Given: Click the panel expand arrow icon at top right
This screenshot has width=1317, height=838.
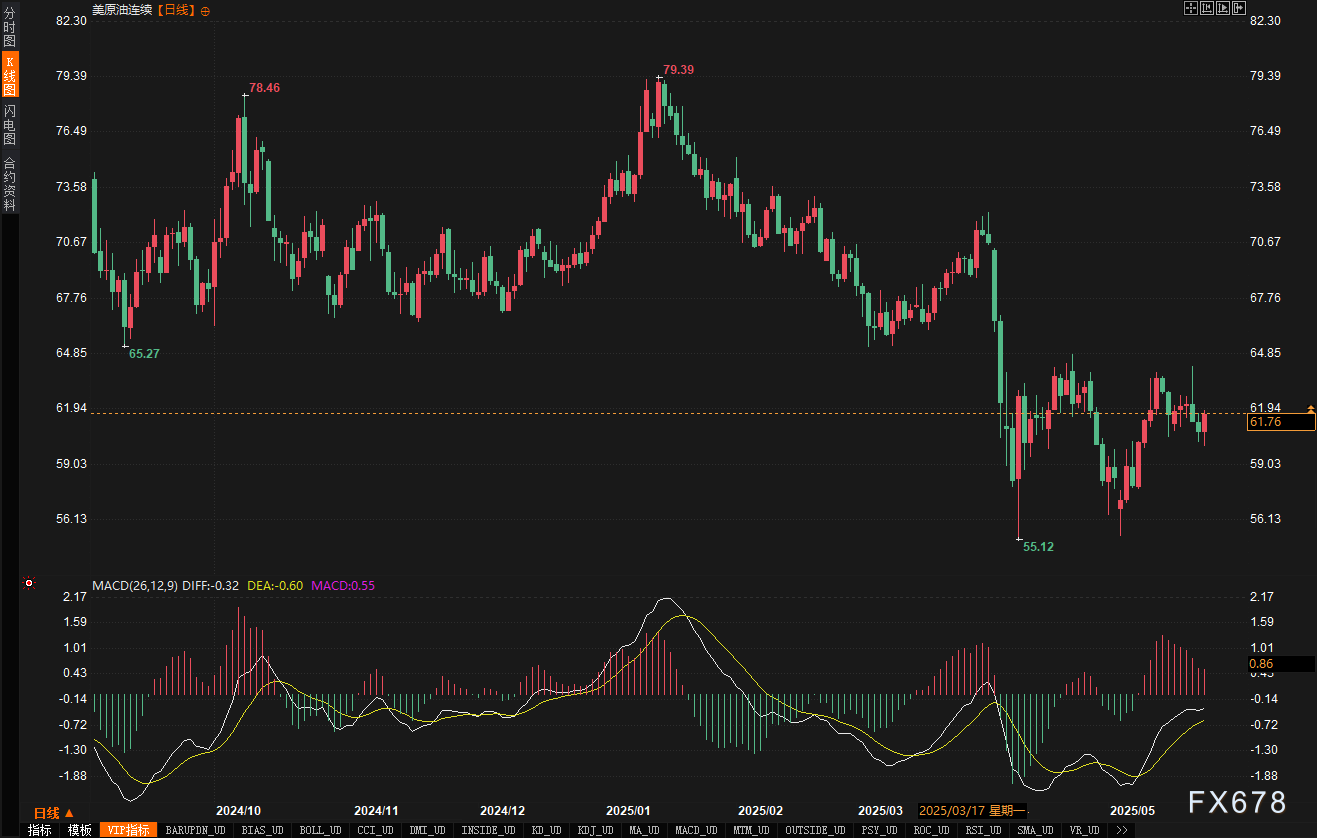Looking at the screenshot, I should pyautogui.click(x=1239, y=8).
